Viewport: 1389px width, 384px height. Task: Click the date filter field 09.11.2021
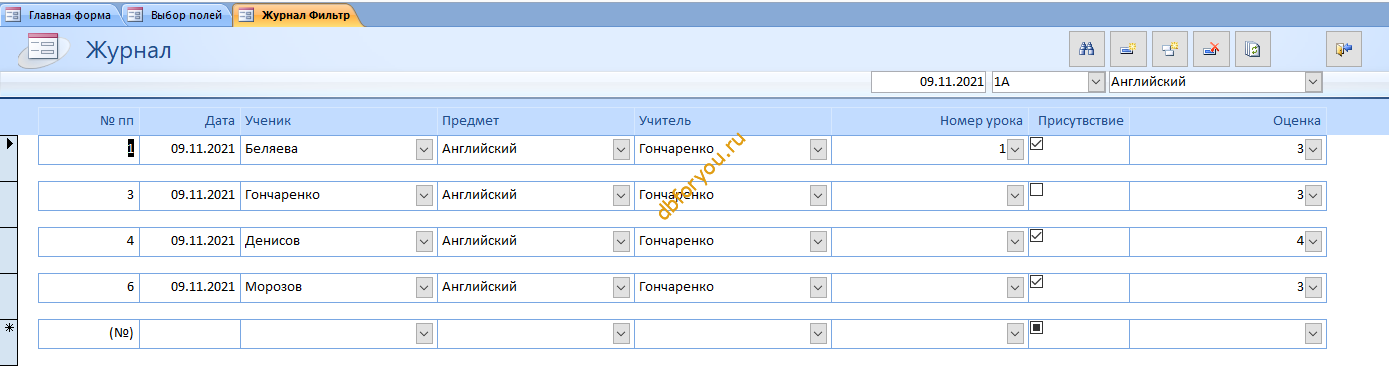929,82
